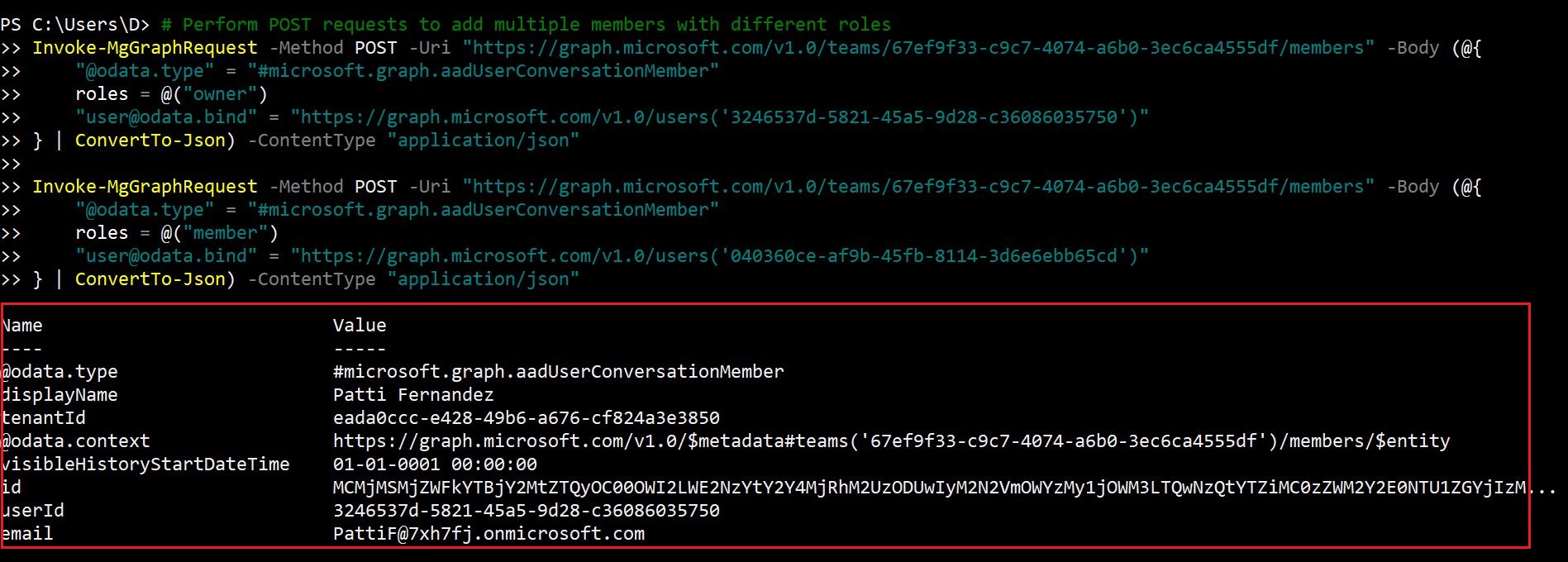Screen dimensions: 1568x562
Task: Click the displayName value Patti Fernandez
Action: pos(413,395)
